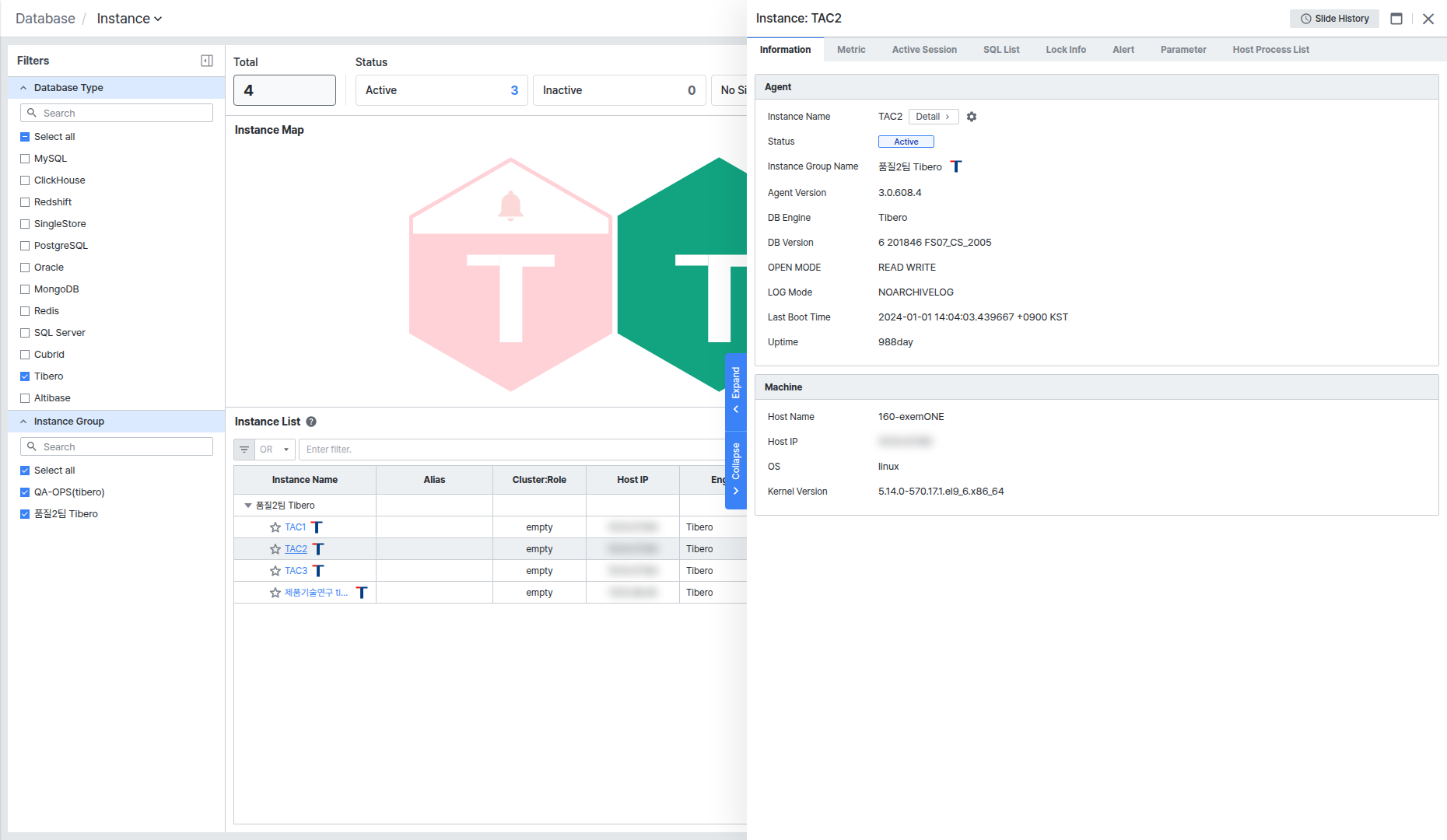The height and width of the screenshot is (840, 1447).
Task: Go to Database breadcrumb
Action: pos(45,19)
